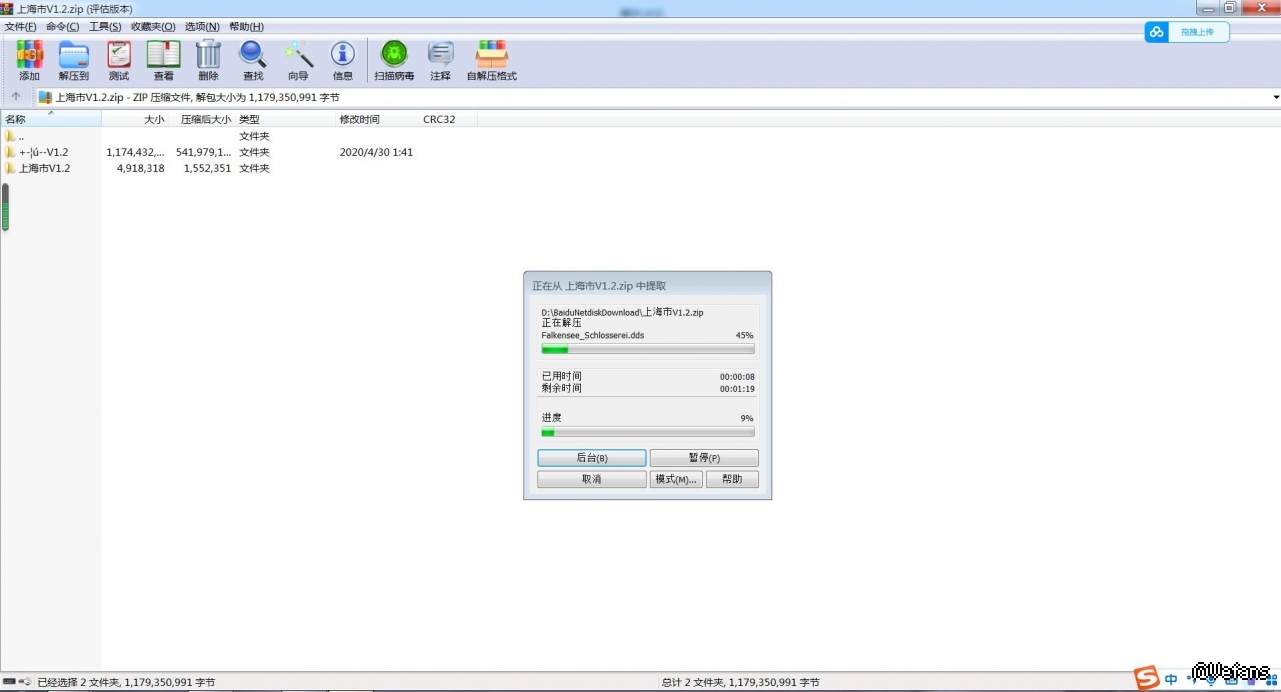Click the size cell 1,174,432,...

click(x=135, y=152)
